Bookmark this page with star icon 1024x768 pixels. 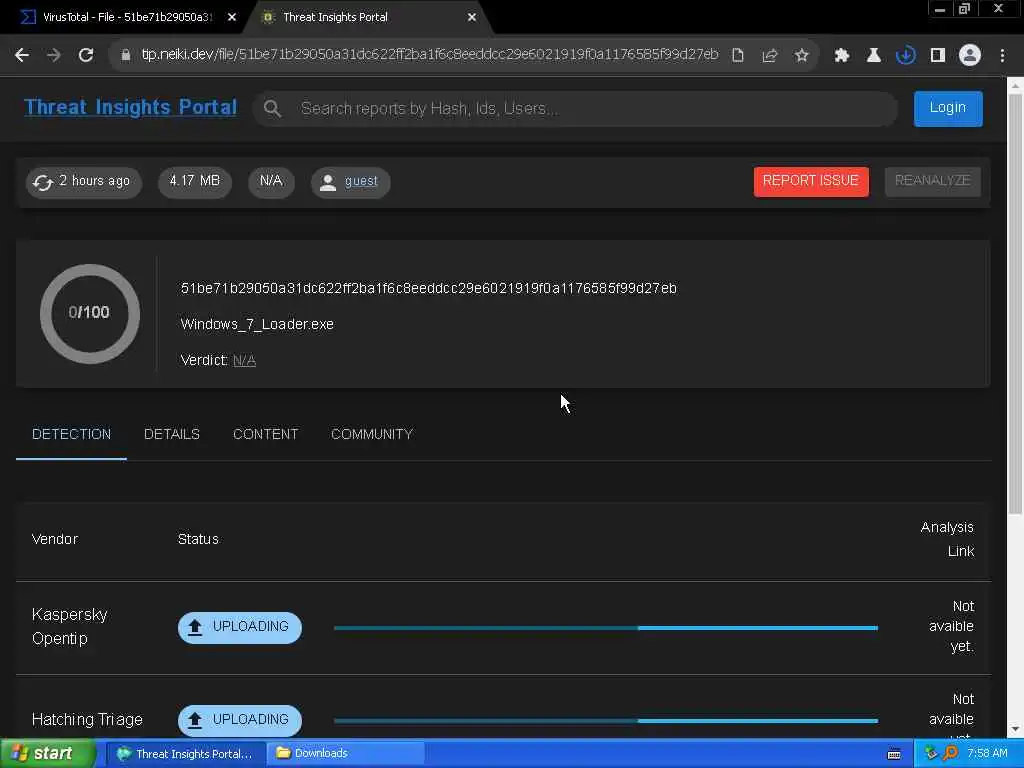(x=801, y=55)
